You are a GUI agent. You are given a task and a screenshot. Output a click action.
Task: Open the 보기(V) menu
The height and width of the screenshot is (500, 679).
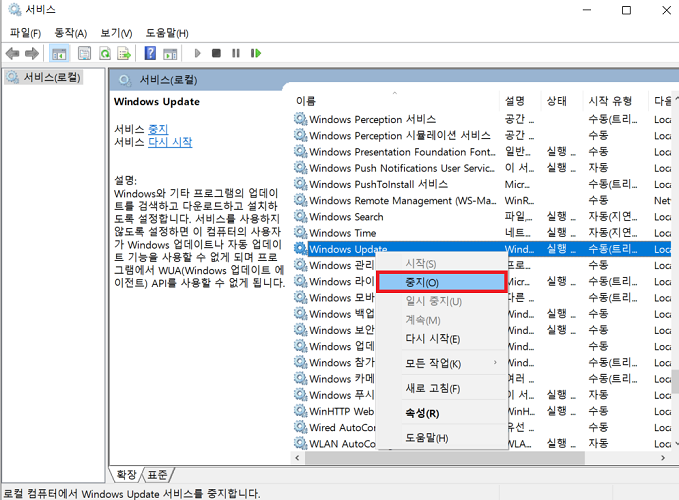tap(116, 33)
